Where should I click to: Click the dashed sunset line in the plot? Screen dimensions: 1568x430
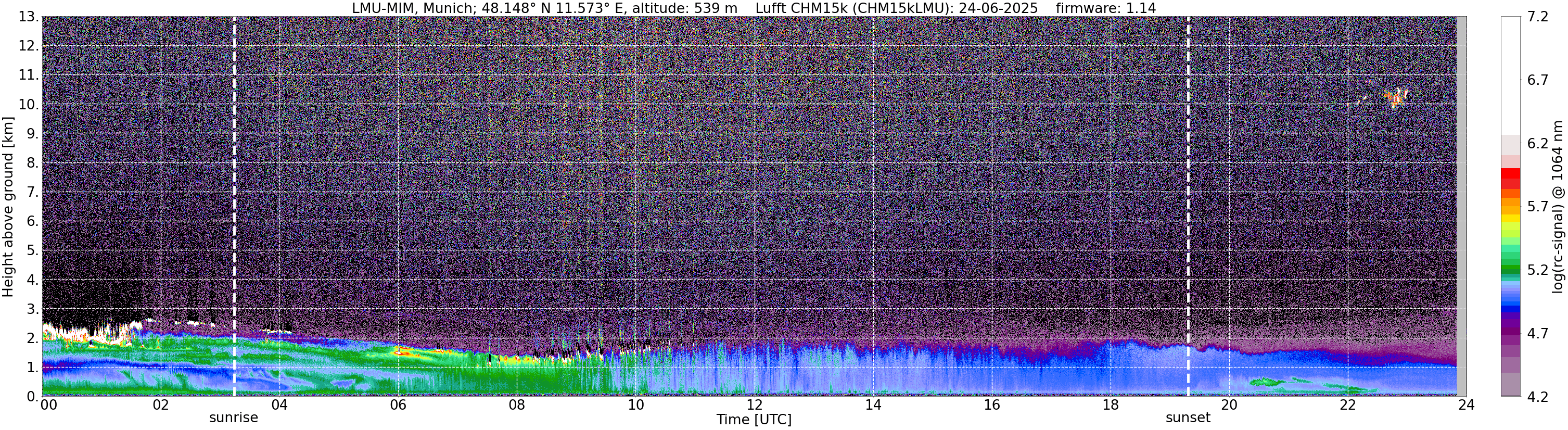[x=1188, y=207]
